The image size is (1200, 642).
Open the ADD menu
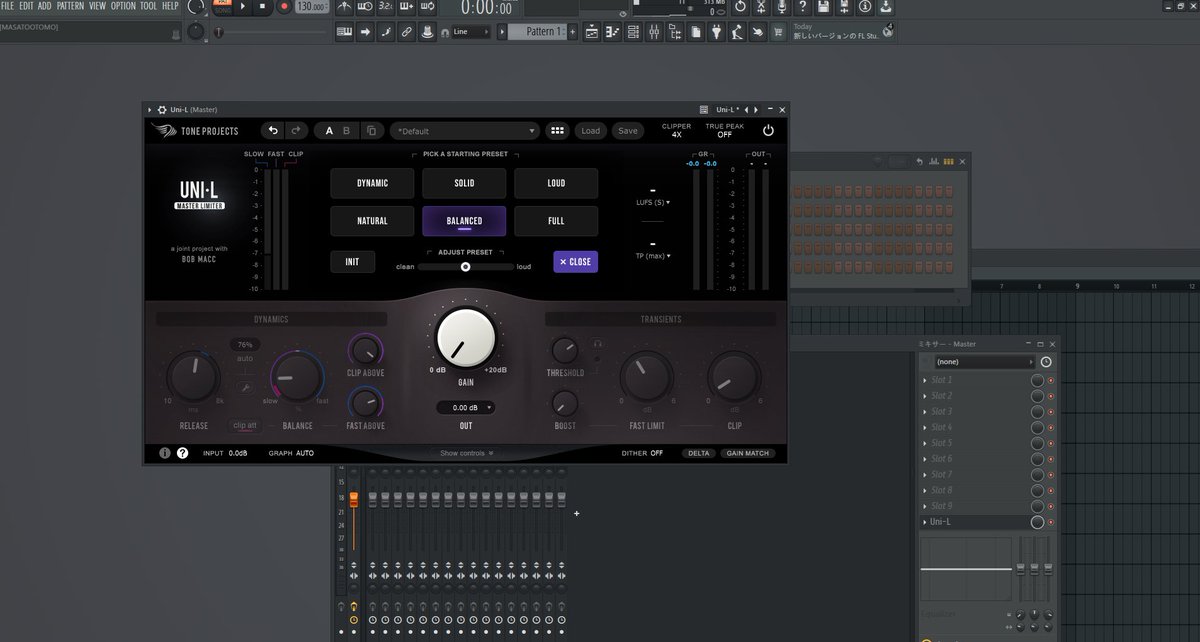pos(45,6)
